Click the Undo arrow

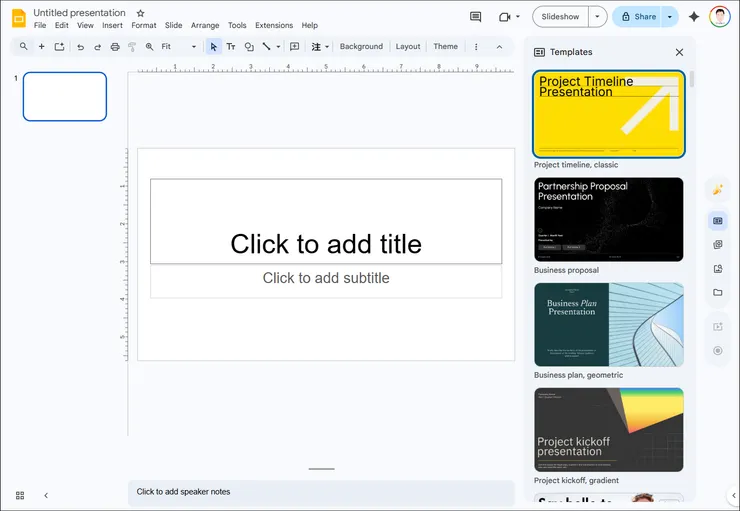click(x=80, y=47)
